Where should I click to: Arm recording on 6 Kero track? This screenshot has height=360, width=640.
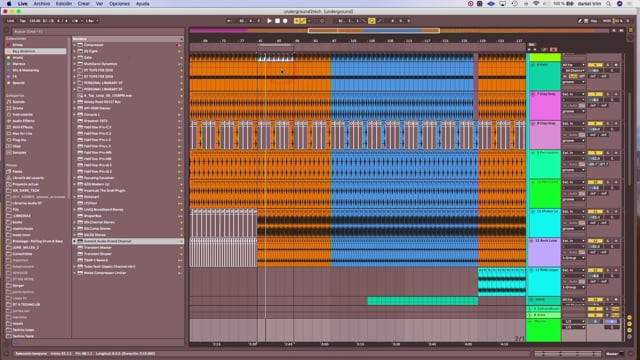click(x=616, y=65)
